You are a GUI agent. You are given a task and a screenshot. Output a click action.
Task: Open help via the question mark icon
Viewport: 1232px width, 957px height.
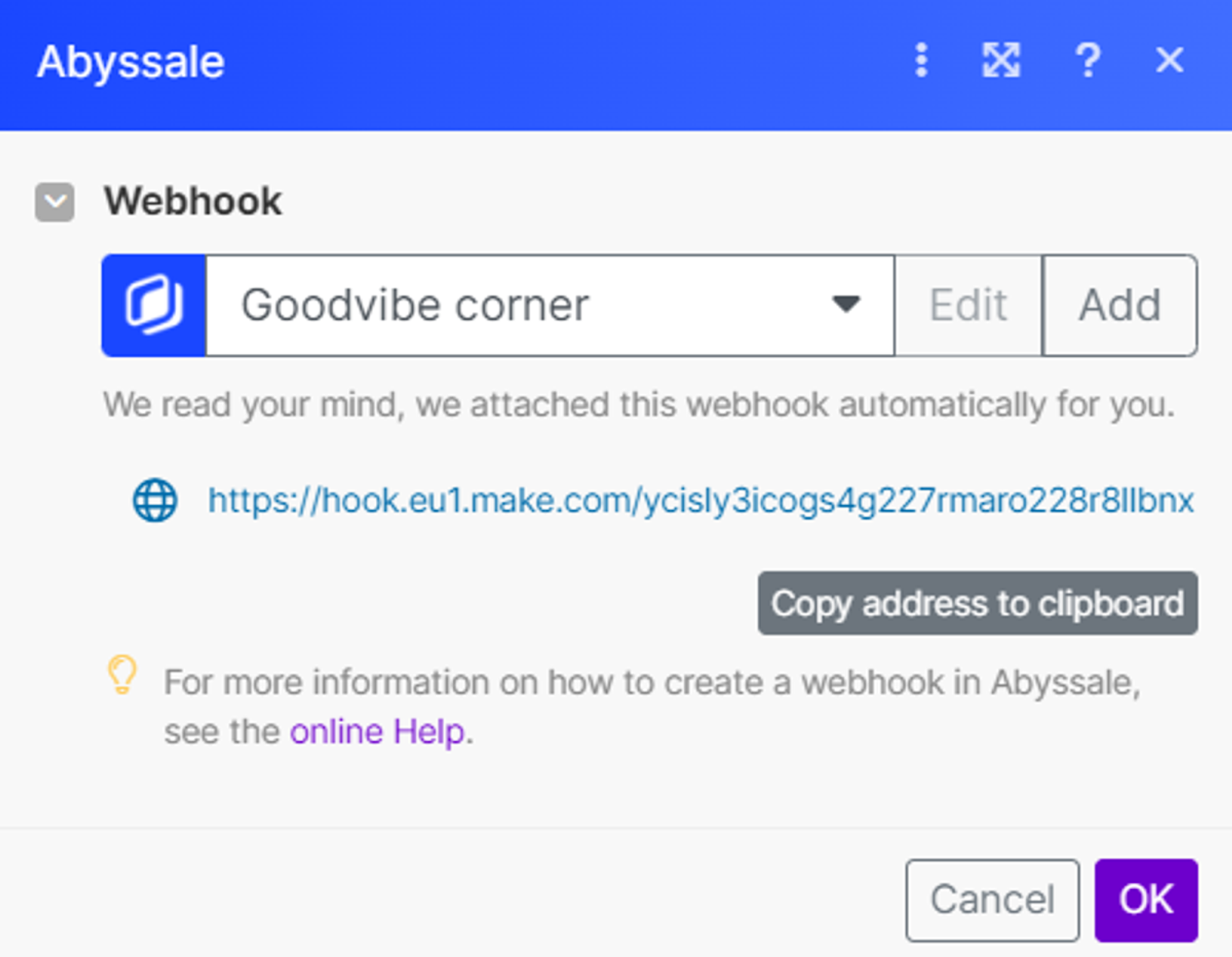pos(1088,60)
